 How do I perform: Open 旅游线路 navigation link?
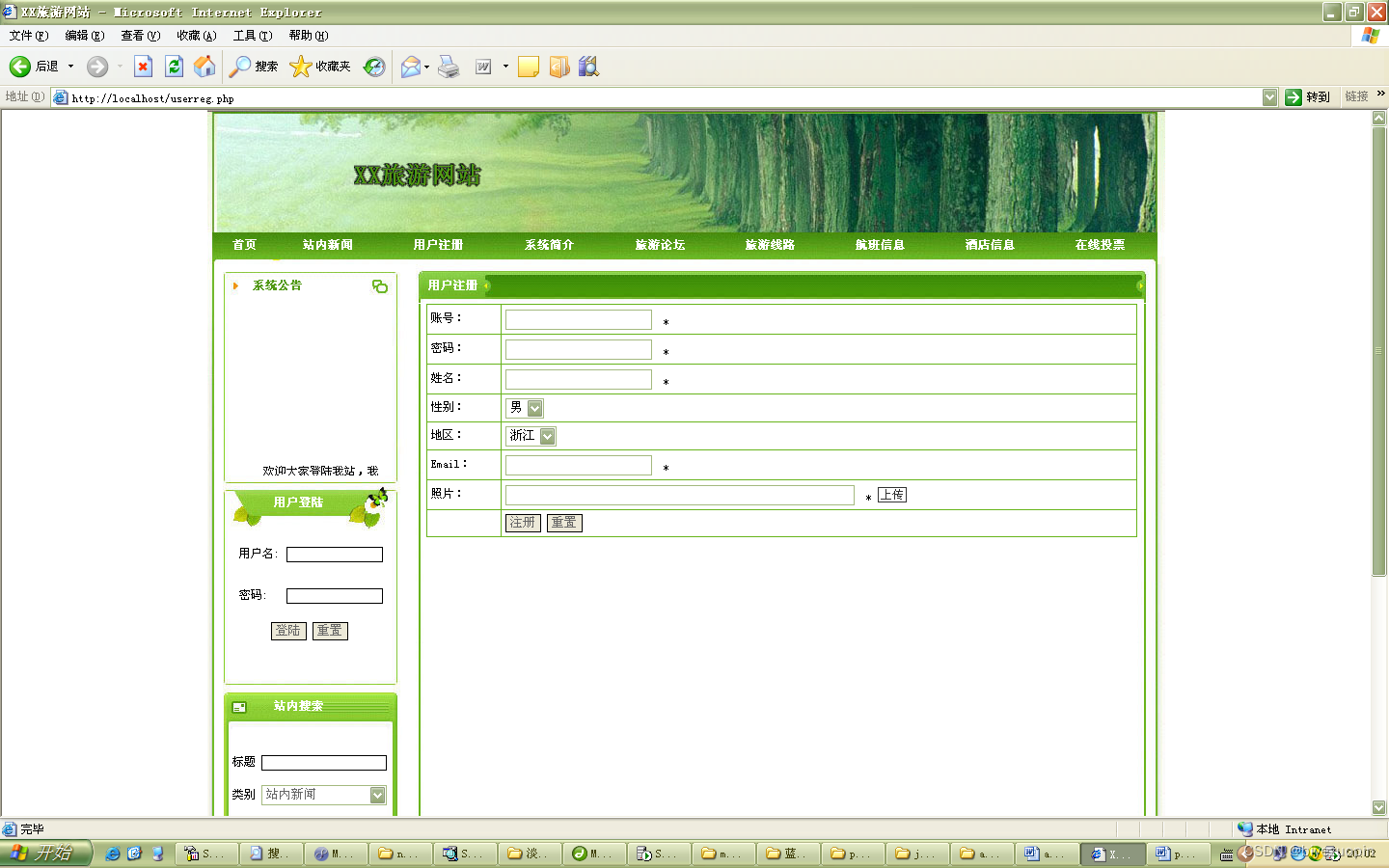tap(770, 245)
